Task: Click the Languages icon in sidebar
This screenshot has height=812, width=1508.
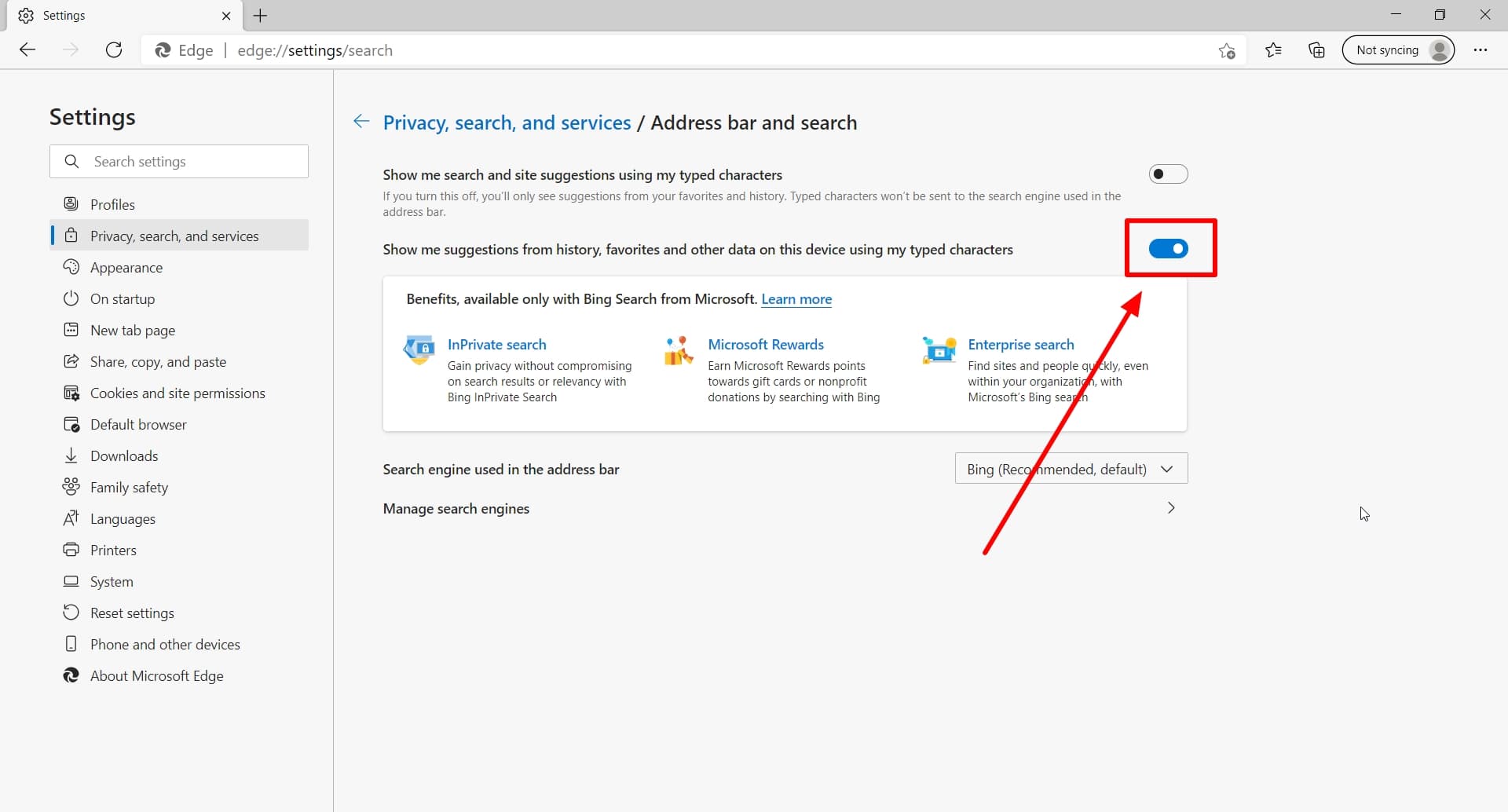Action: tap(71, 518)
